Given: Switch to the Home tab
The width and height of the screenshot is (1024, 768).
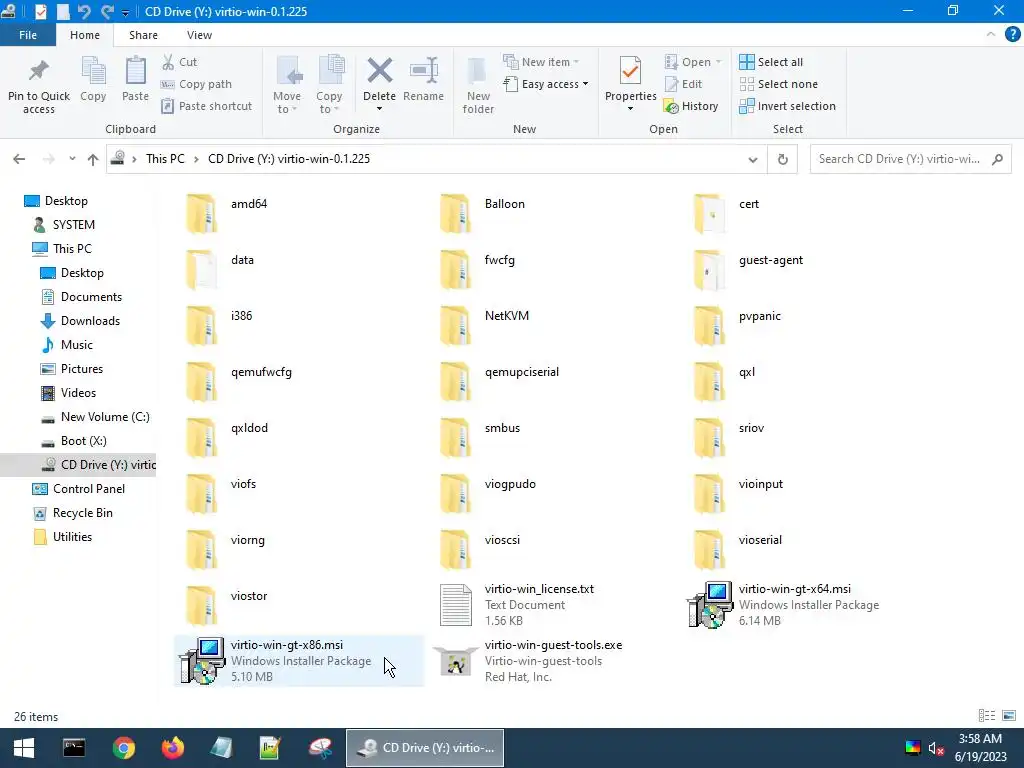Looking at the screenshot, I should coord(85,35).
